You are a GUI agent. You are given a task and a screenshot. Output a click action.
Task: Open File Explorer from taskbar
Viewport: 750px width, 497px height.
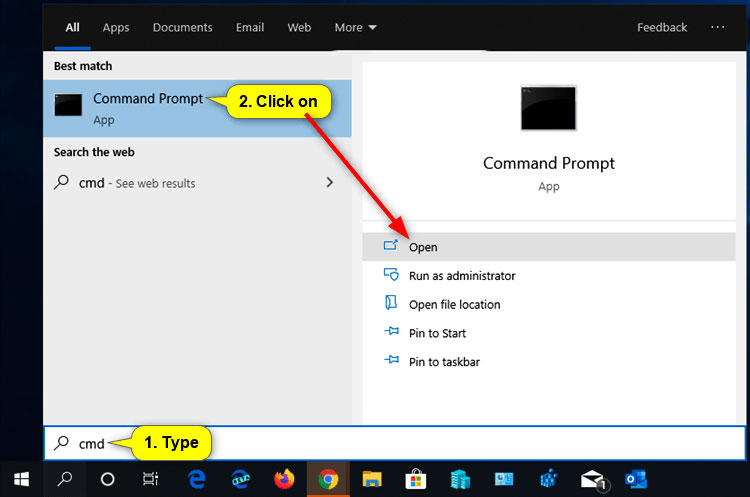tap(372, 478)
